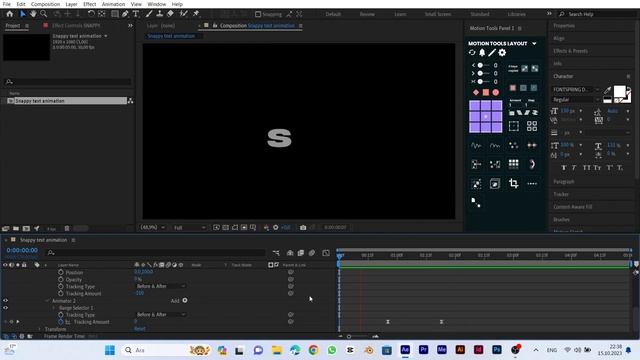Open Motion Tools gear settings
Screen dimensions: 640x360
click(x=502, y=53)
